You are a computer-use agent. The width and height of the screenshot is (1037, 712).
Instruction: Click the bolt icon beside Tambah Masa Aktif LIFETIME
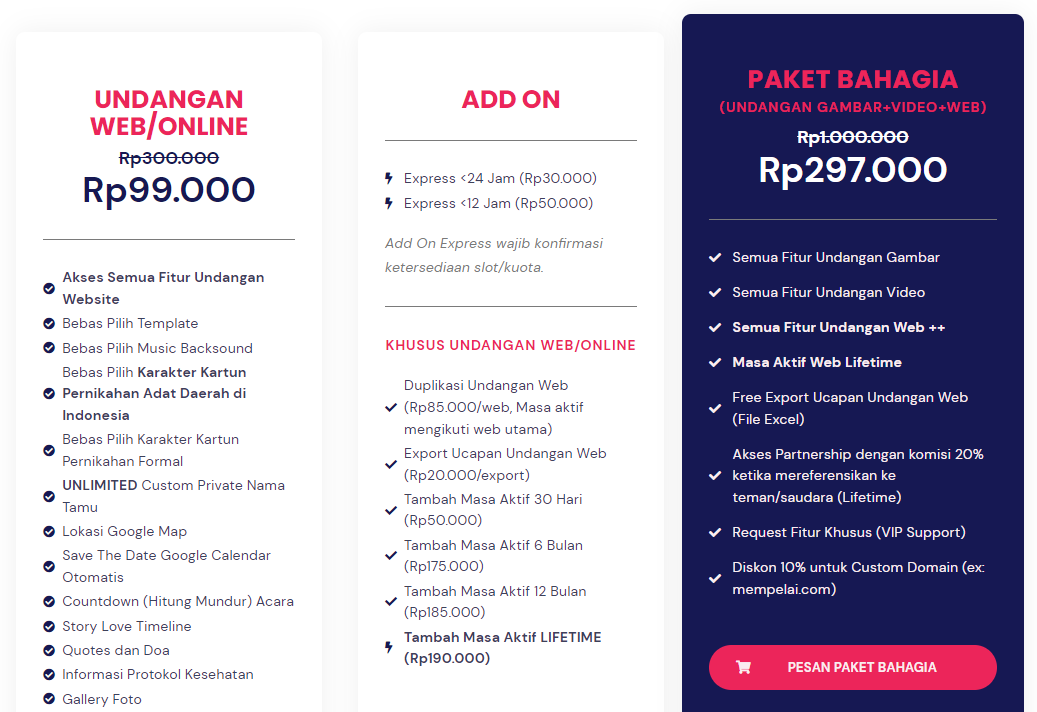(x=389, y=647)
